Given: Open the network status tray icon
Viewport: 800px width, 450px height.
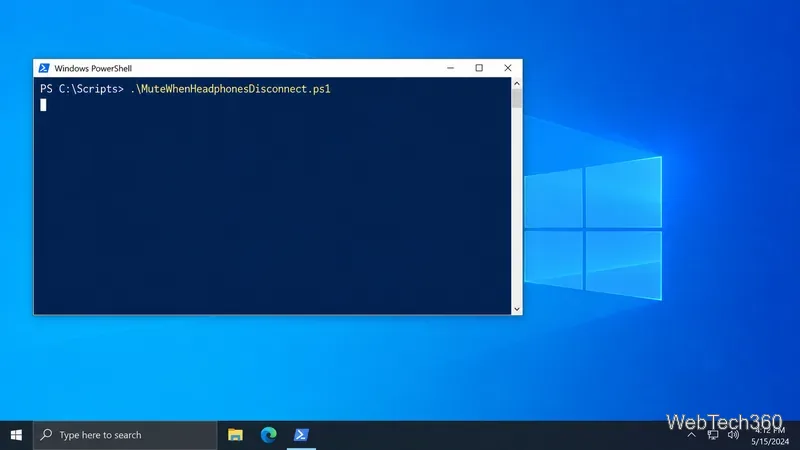Looking at the screenshot, I should 713,435.
